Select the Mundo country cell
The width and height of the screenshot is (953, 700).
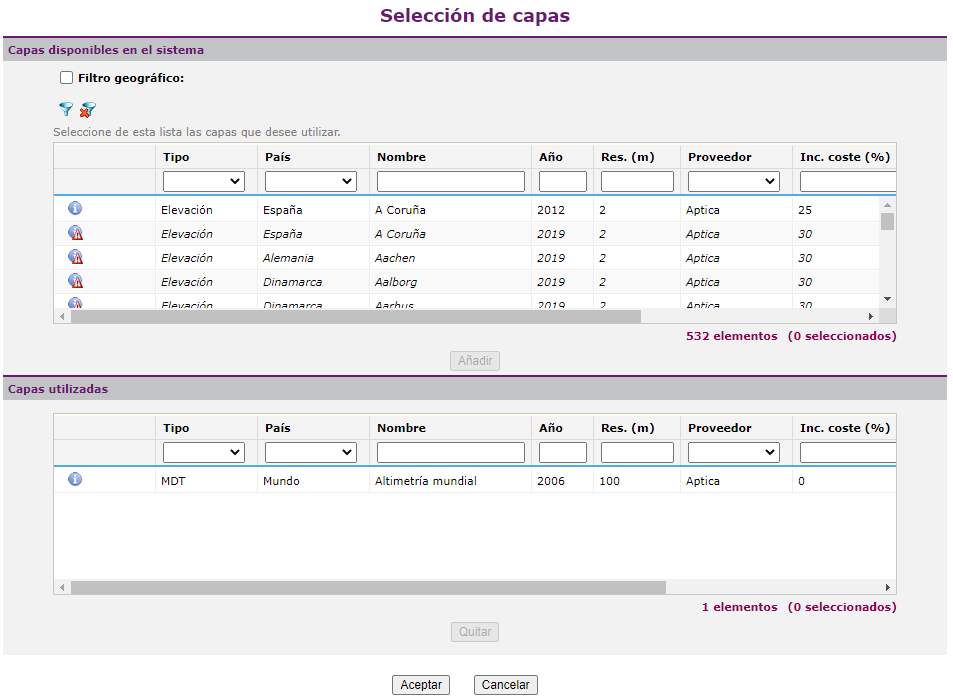tap(281, 481)
